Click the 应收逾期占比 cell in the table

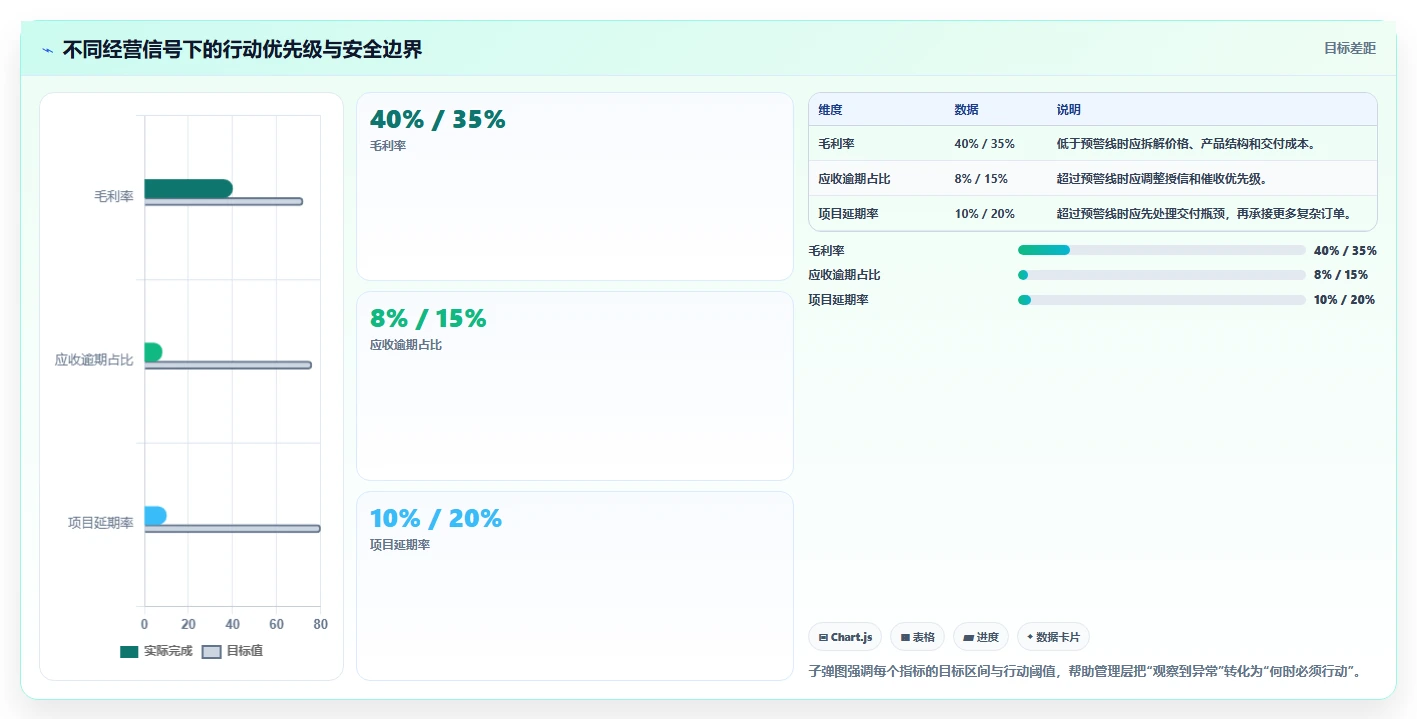pyautogui.click(x=854, y=178)
